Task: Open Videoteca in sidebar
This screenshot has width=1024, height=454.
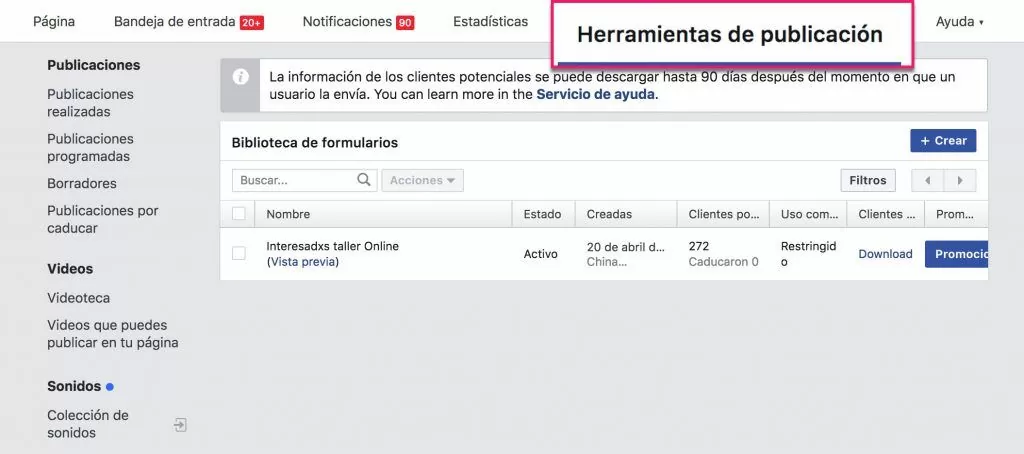Action: pos(78,298)
